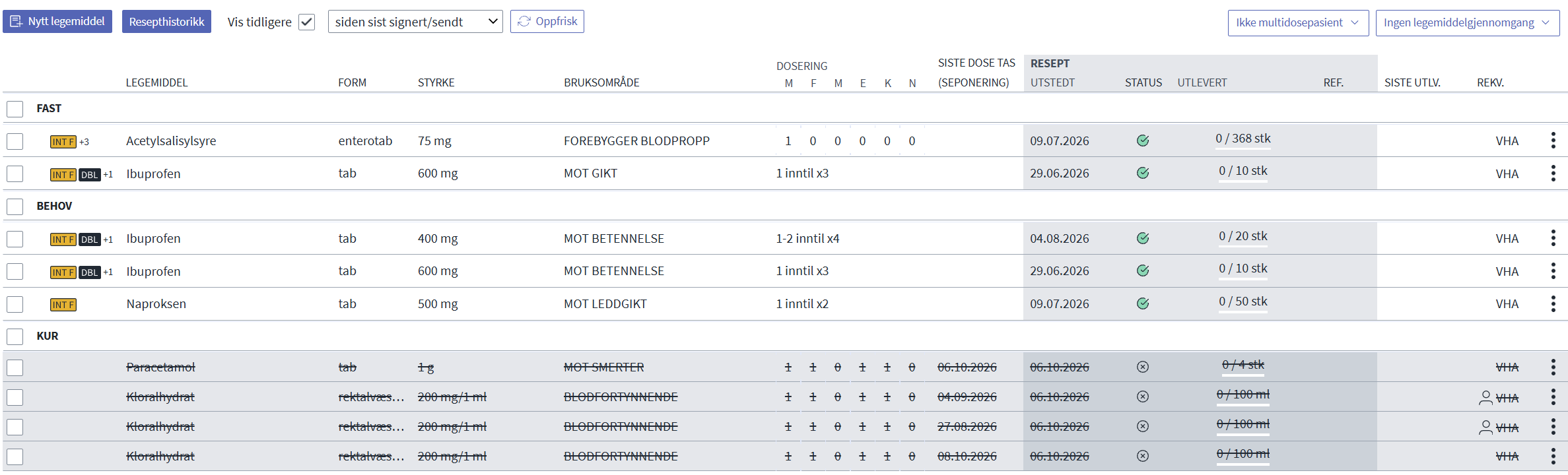
Task: Click cancelled status icon for Paracetamol
Action: point(1143,367)
